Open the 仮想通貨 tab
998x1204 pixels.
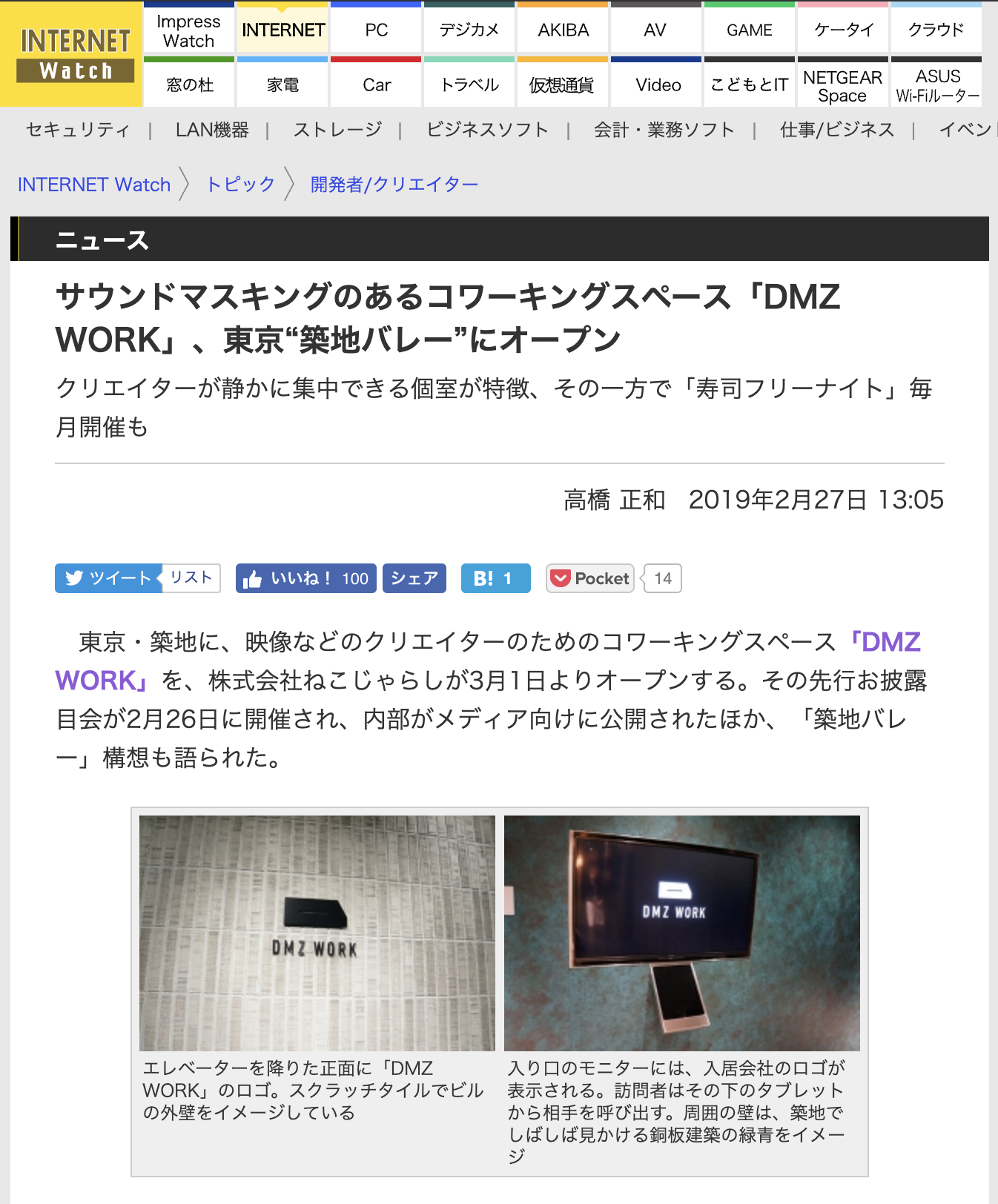click(x=563, y=82)
